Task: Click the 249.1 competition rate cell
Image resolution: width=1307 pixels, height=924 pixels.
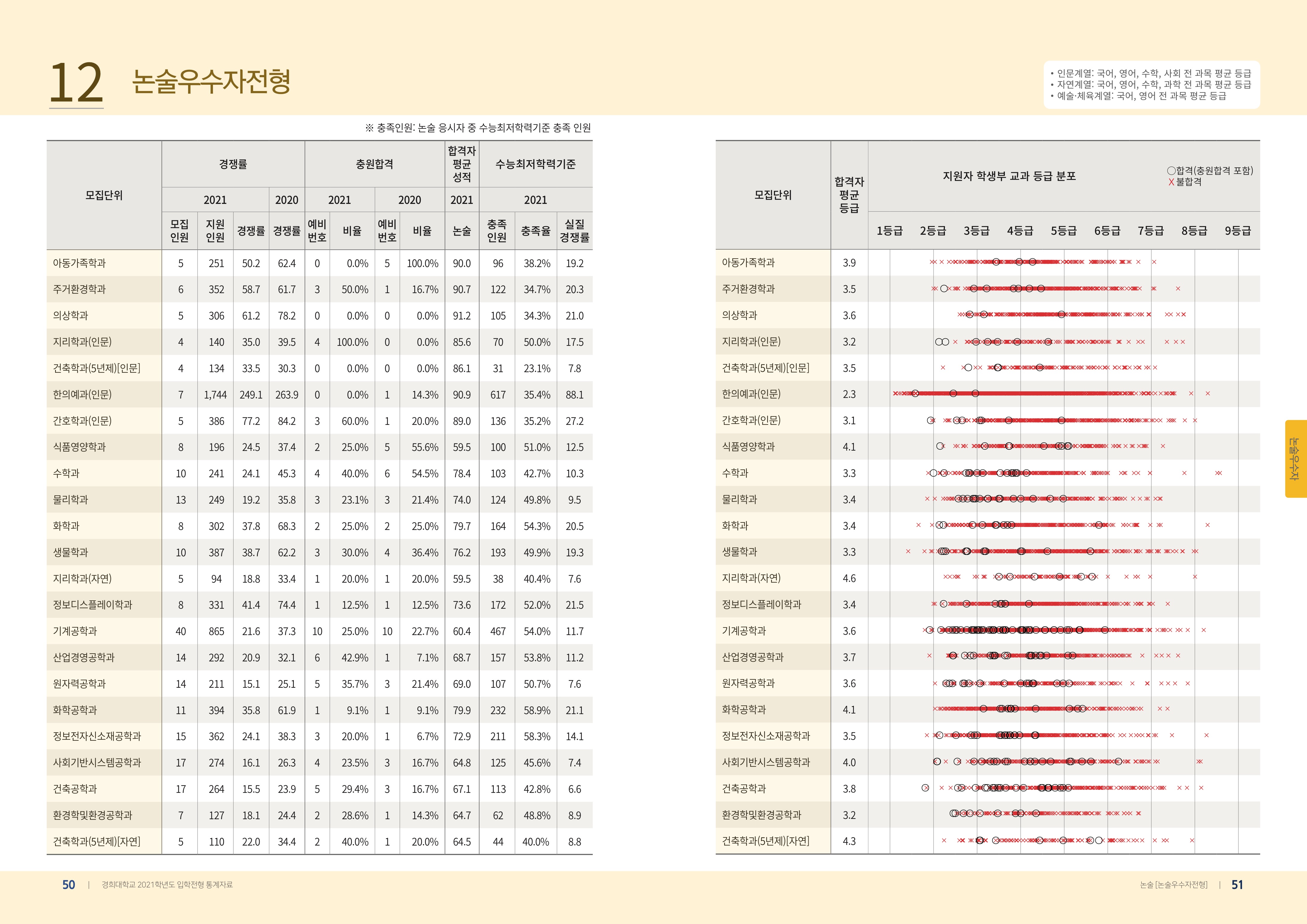Action: [x=250, y=395]
